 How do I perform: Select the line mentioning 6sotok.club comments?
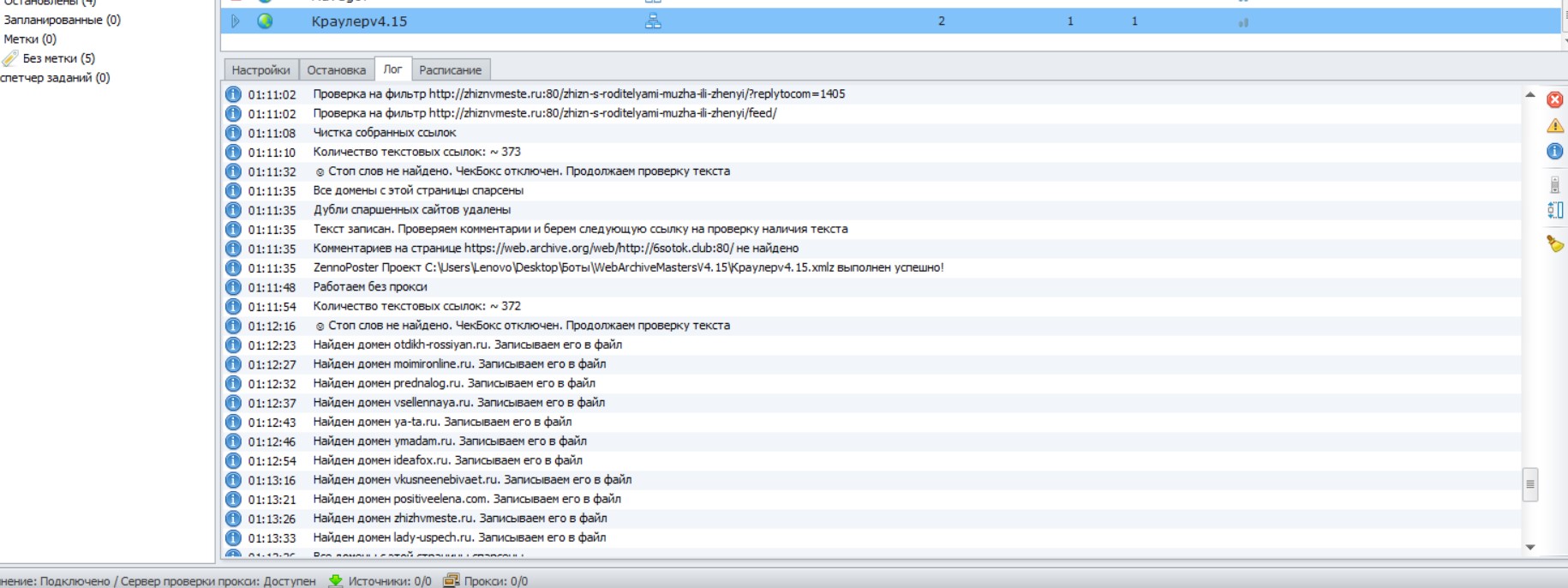pyautogui.click(x=555, y=249)
